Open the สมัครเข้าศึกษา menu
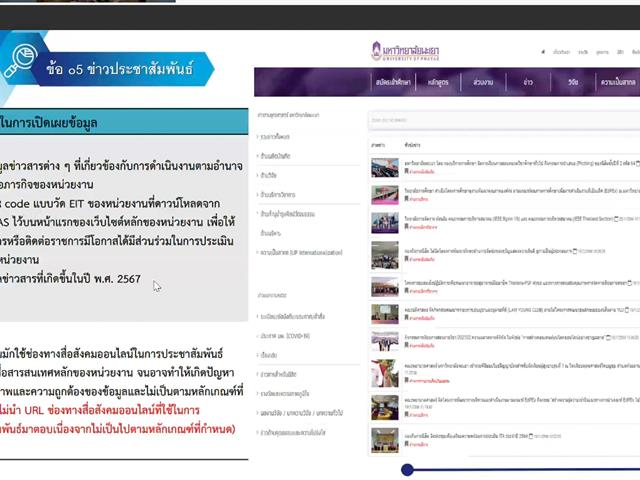Image resolution: width=640 pixels, height=480 pixels. [393, 82]
